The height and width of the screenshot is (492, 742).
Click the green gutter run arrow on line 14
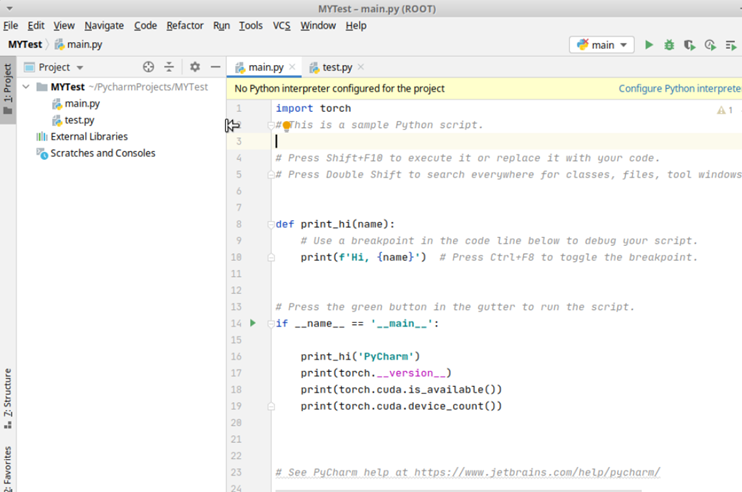coord(253,323)
